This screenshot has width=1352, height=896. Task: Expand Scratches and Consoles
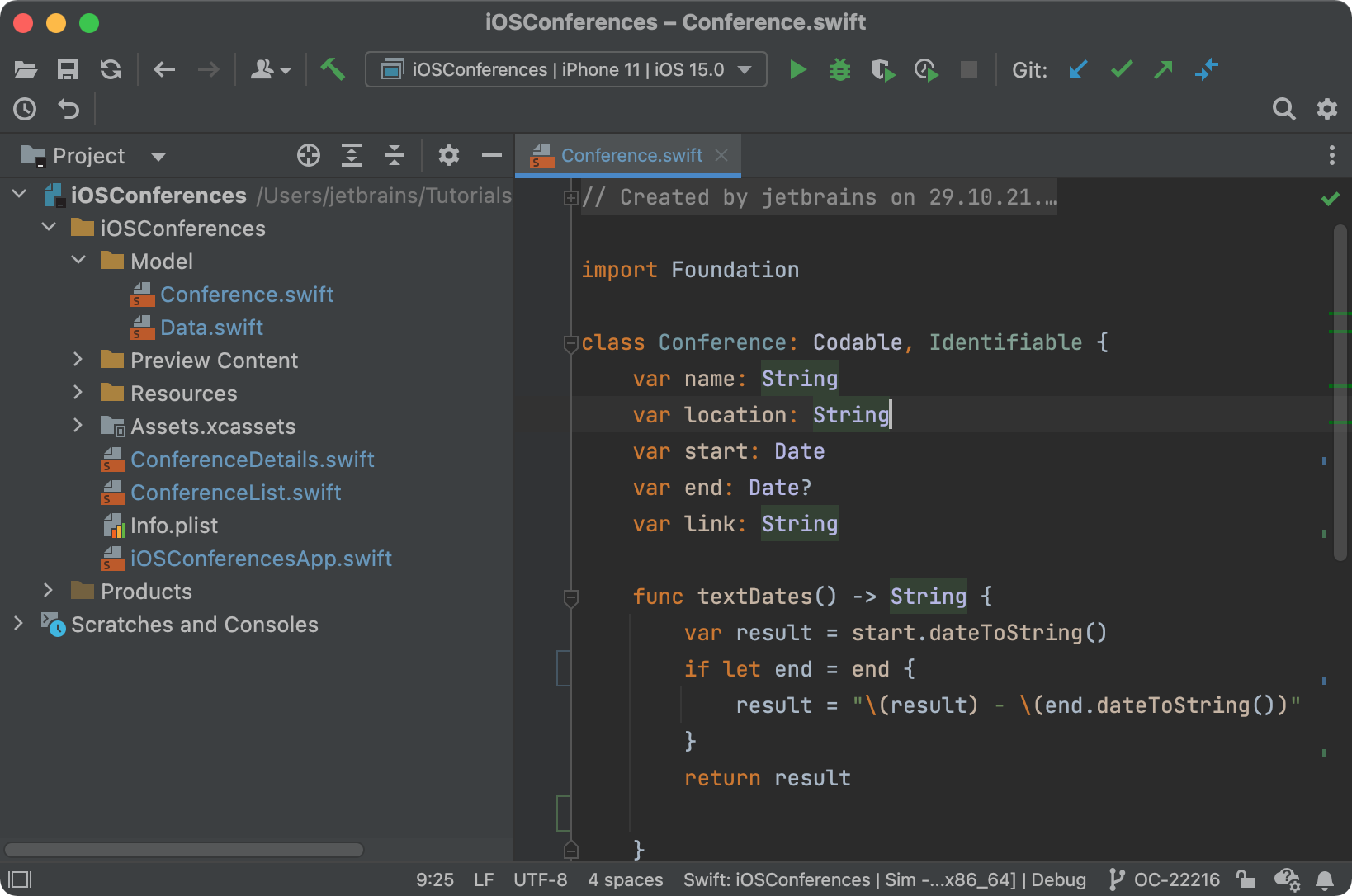coord(19,624)
